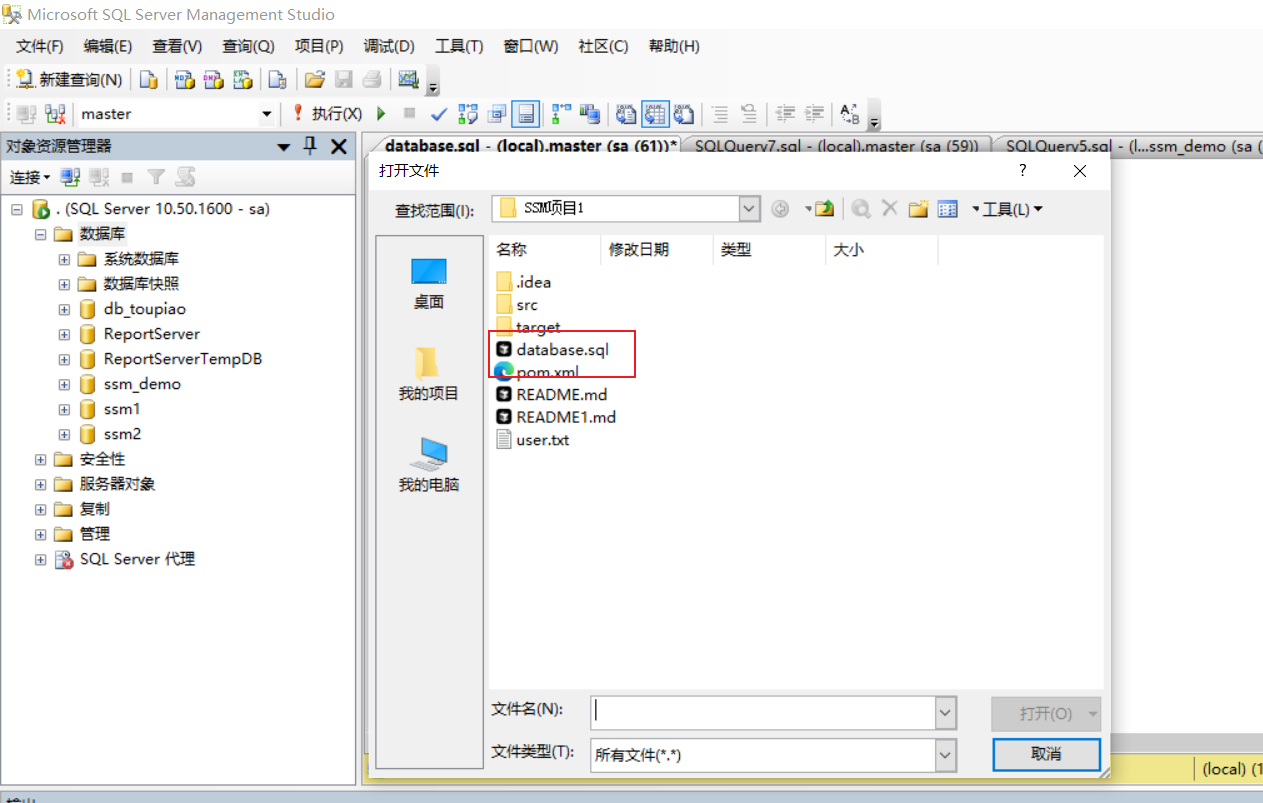The width and height of the screenshot is (1263, 803).
Task: Click the decrease indent icon
Action: (x=786, y=114)
